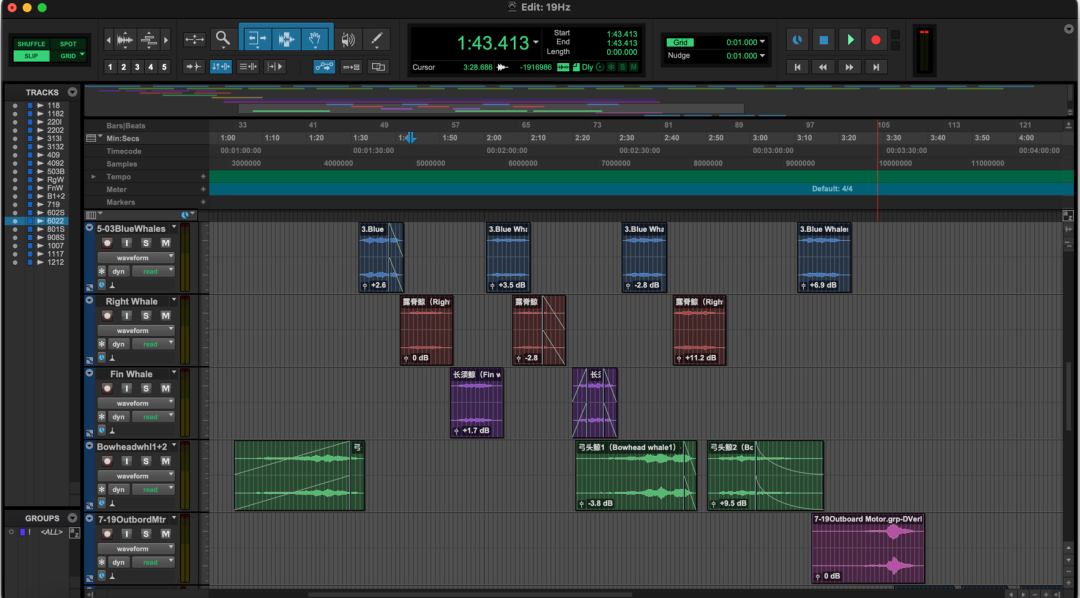Image resolution: width=1080 pixels, height=598 pixels.
Task: Click the red Record button
Action: [875, 40]
